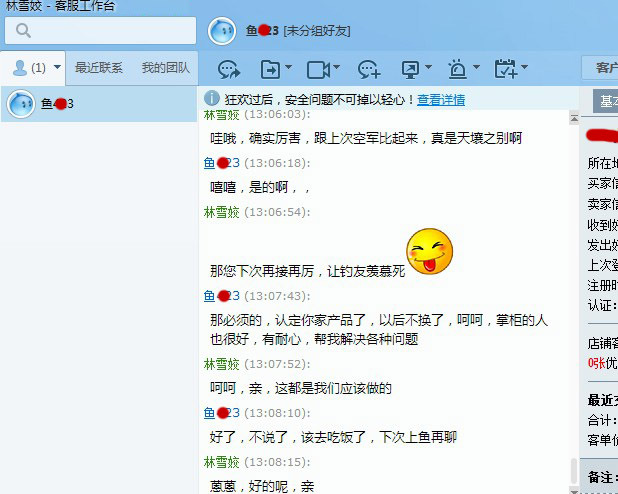Viewport: 618px width, 494px height.
Task: Expand the contacts tab dropdown arrow
Action: point(57,67)
